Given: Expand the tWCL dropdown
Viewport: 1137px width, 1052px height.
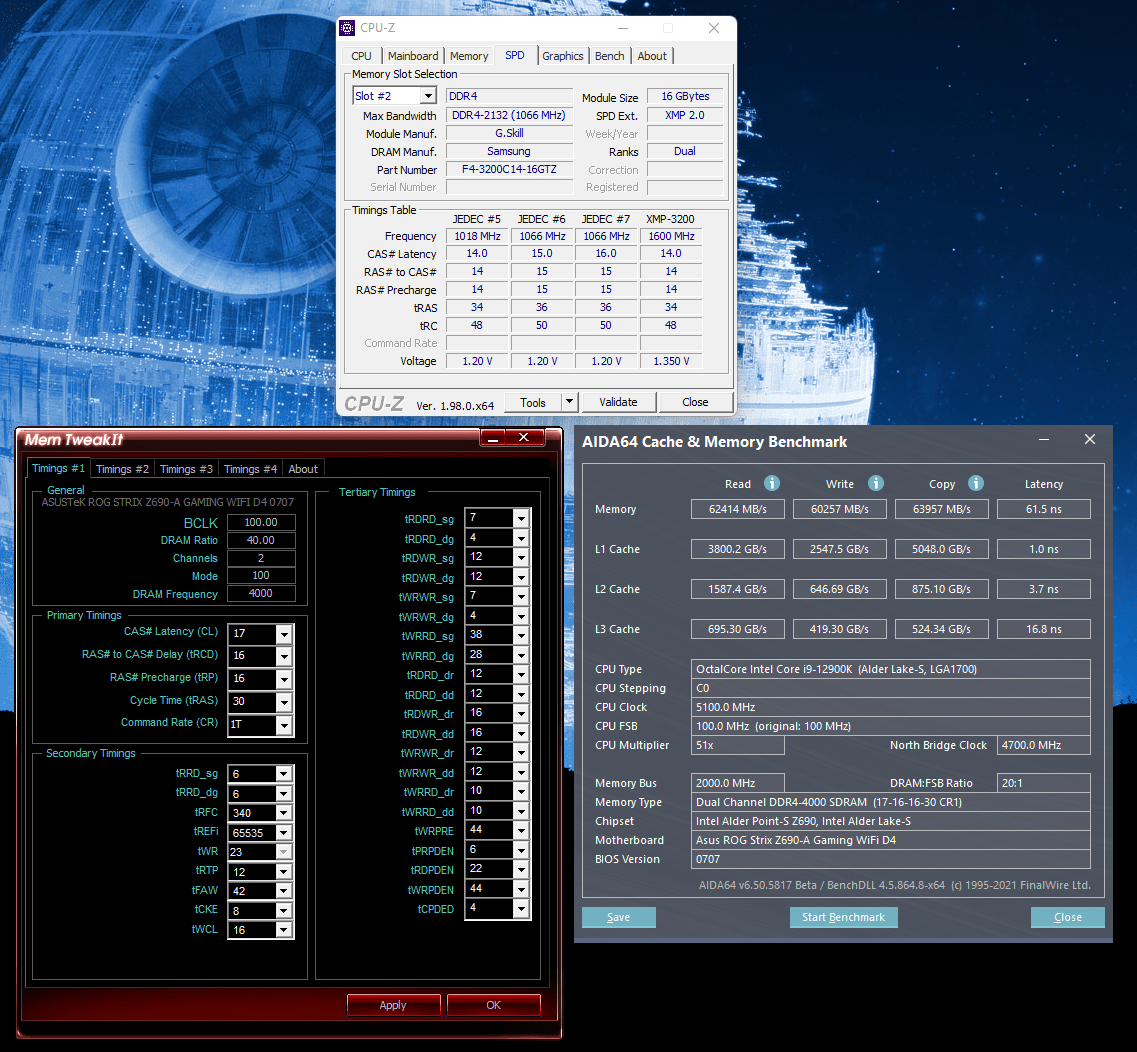Looking at the screenshot, I should click(284, 929).
